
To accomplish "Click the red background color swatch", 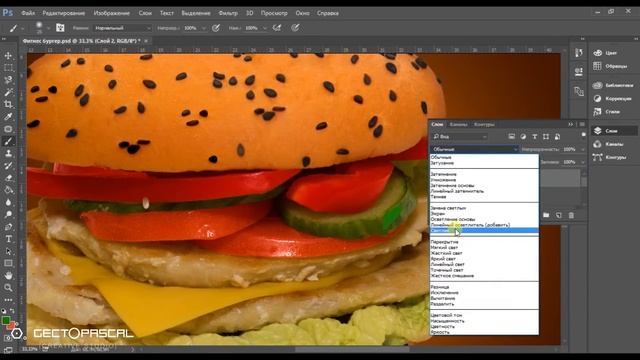I will [12, 325].
